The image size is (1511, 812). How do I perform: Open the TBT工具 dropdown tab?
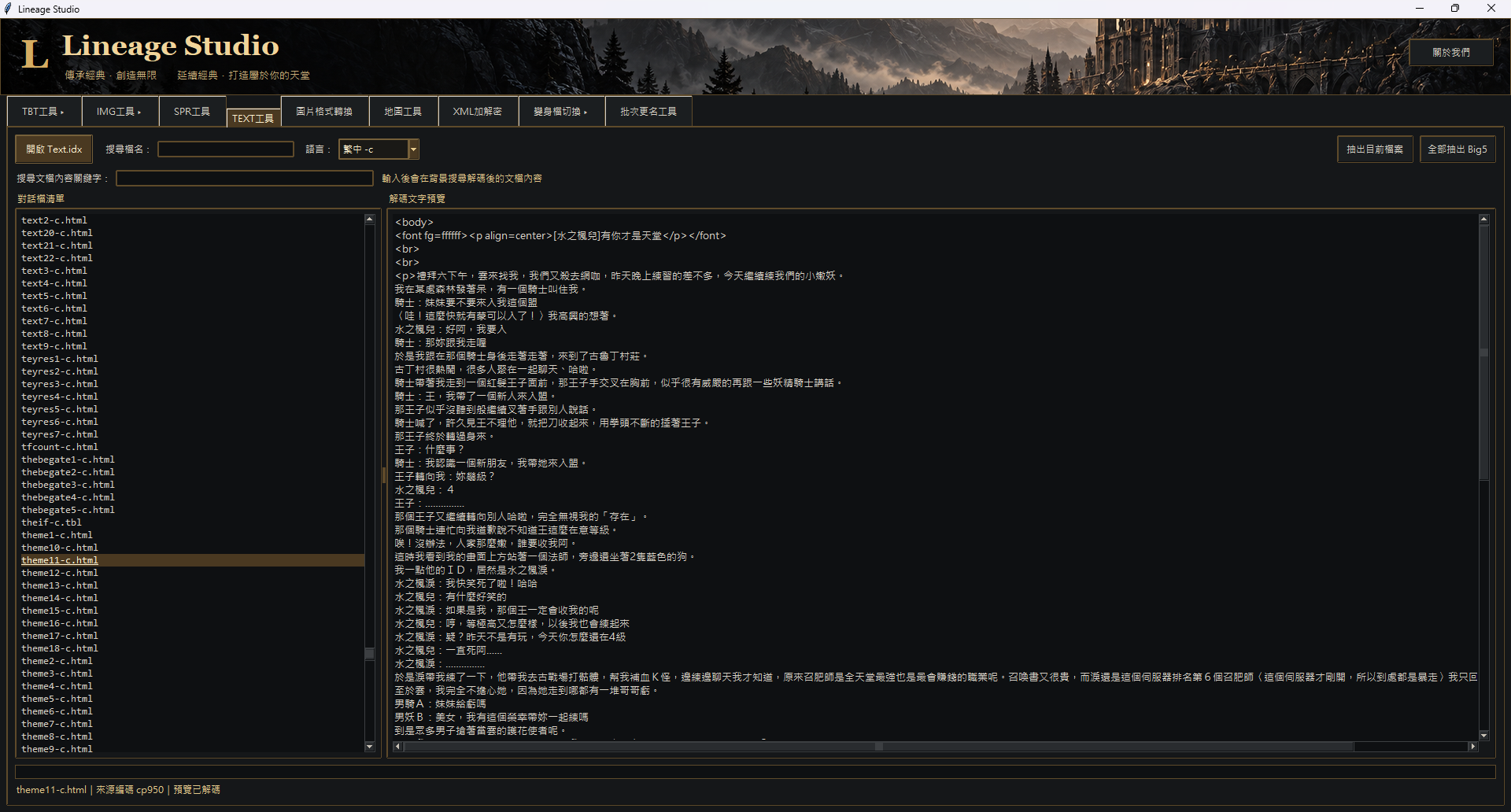(43, 112)
